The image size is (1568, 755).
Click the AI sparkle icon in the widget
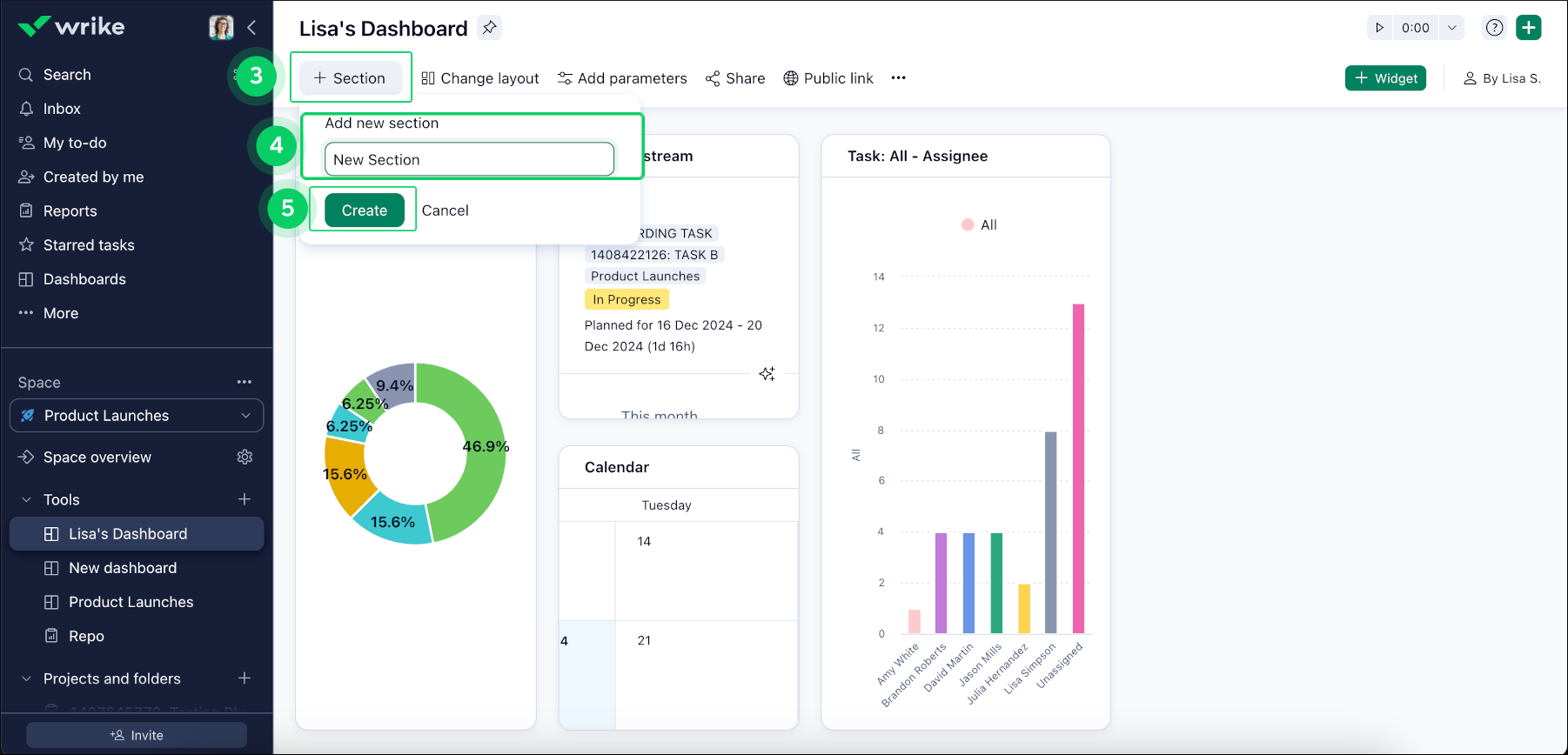(x=767, y=374)
